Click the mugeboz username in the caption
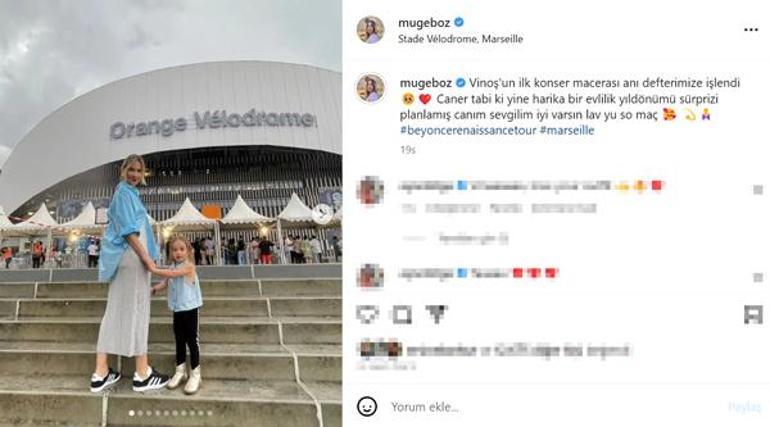770x427 pixels. pyautogui.click(x=426, y=83)
